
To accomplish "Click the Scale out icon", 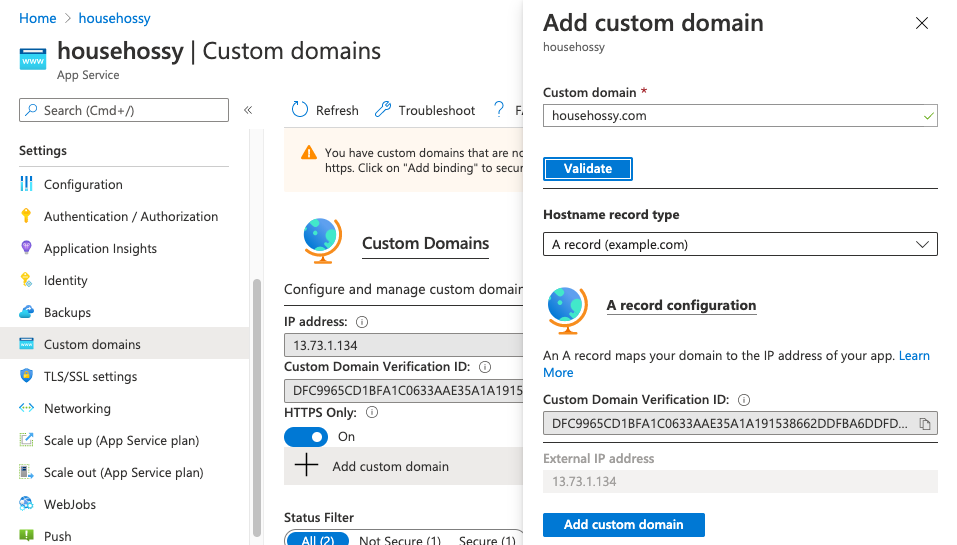I will click(26, 472).
